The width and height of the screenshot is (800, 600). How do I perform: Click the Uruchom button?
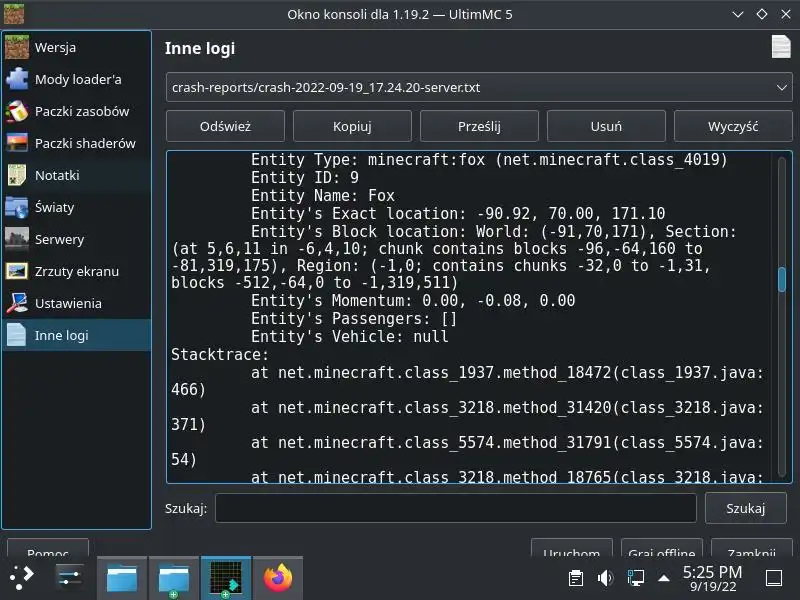coord(571,548)
